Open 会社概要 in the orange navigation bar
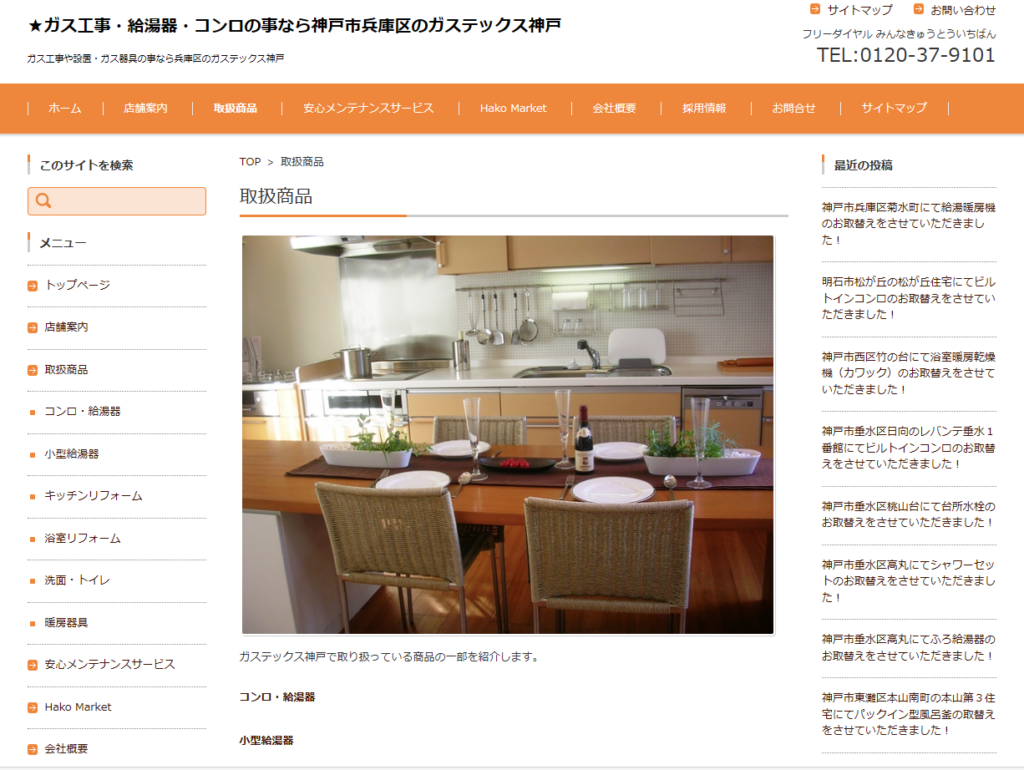This screenshot has width=1024, height=770. tap(614, 108)
